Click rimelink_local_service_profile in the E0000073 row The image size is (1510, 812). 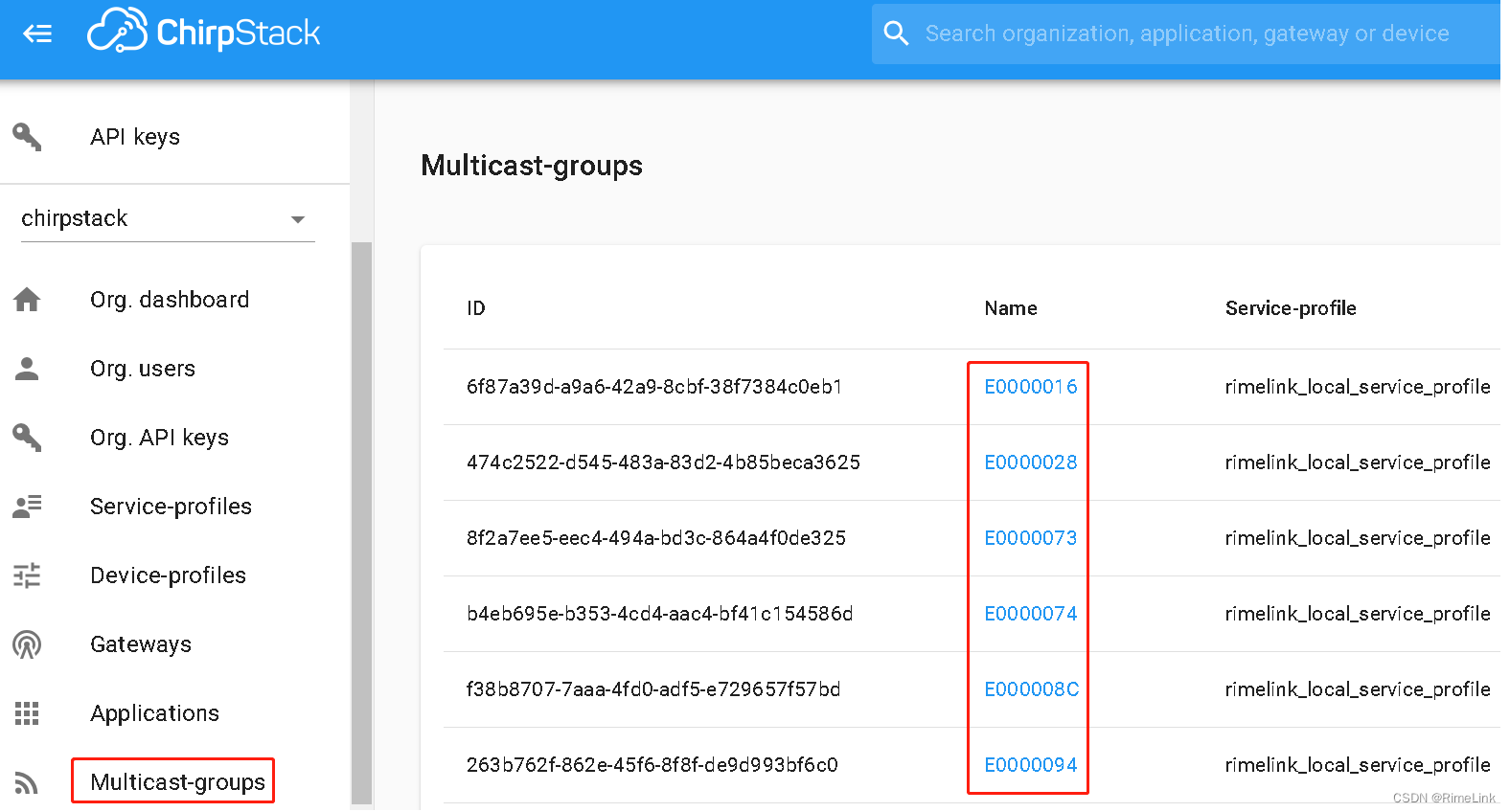1358,538
